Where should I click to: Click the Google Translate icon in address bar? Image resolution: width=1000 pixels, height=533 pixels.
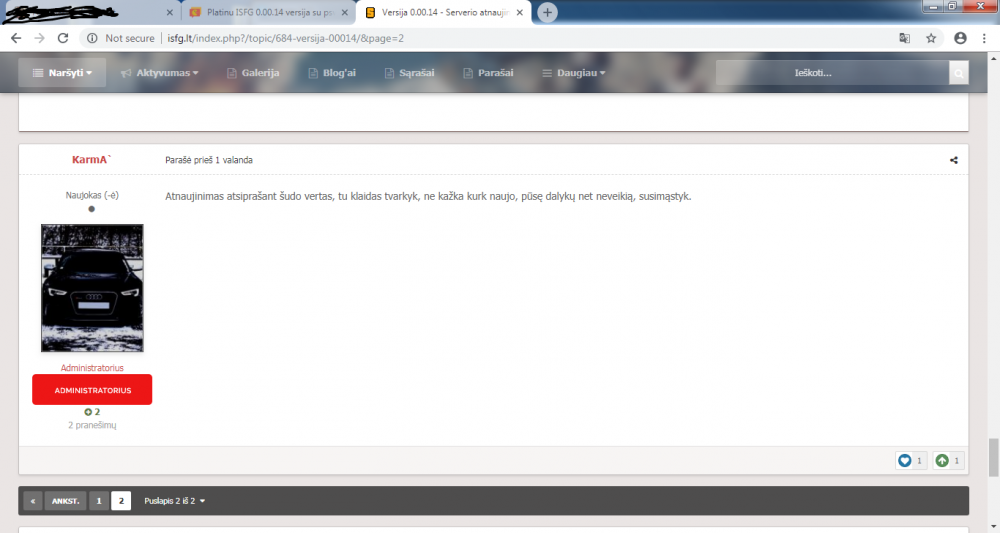(x=904, y=38)
